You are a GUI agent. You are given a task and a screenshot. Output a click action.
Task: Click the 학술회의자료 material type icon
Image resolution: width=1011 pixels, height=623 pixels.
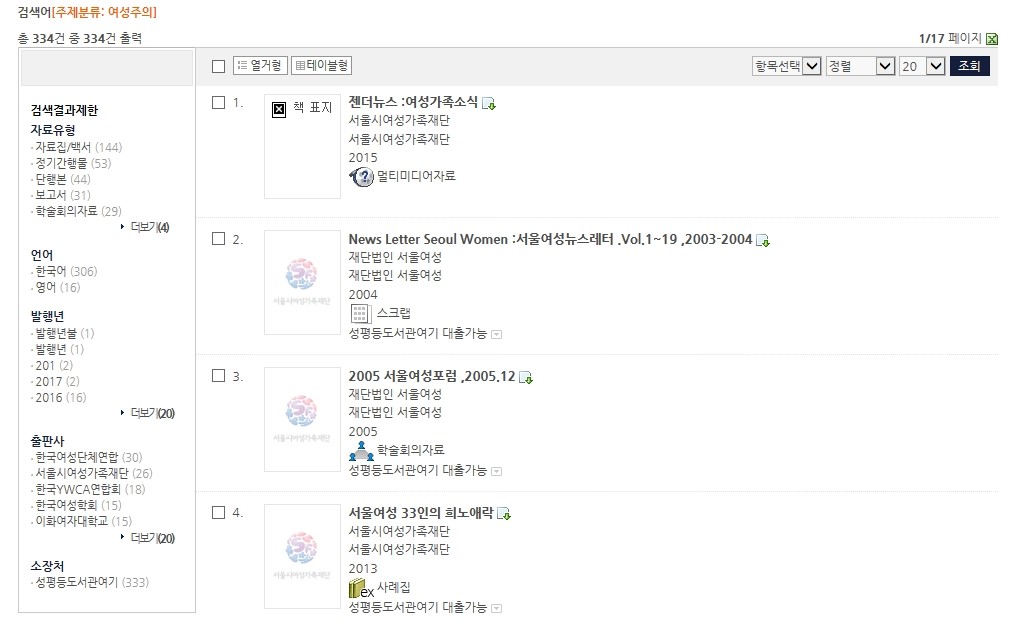pos(361,451)
